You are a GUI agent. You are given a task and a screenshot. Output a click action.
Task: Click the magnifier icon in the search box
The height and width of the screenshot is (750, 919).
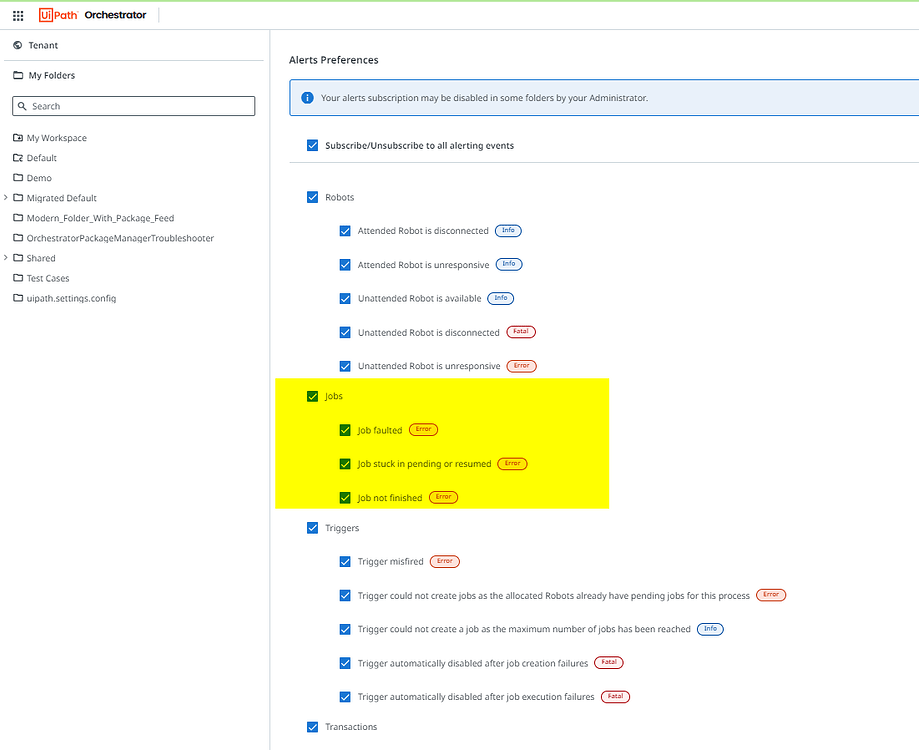pyautogui.click(x=22, y=106)
